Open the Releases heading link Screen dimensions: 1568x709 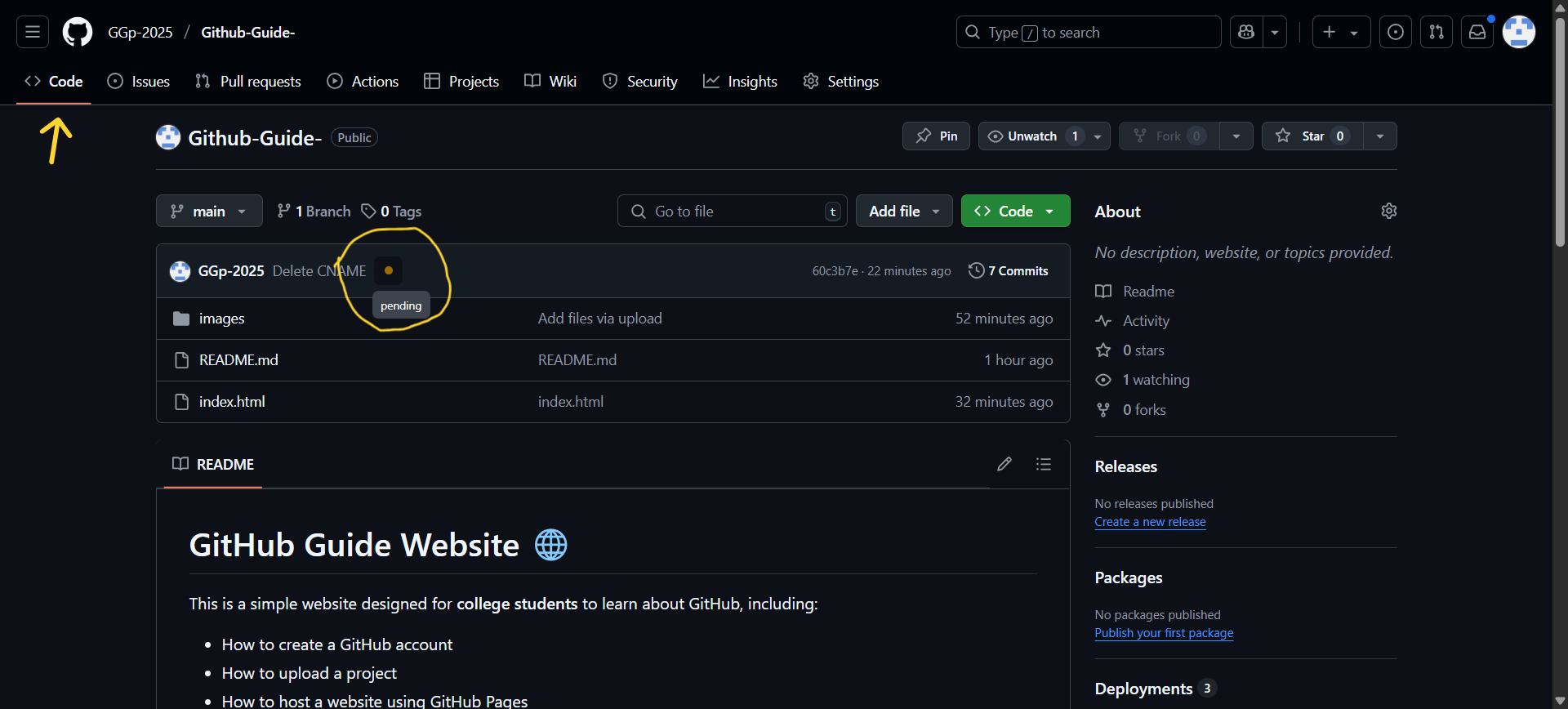coord(1125,466)
